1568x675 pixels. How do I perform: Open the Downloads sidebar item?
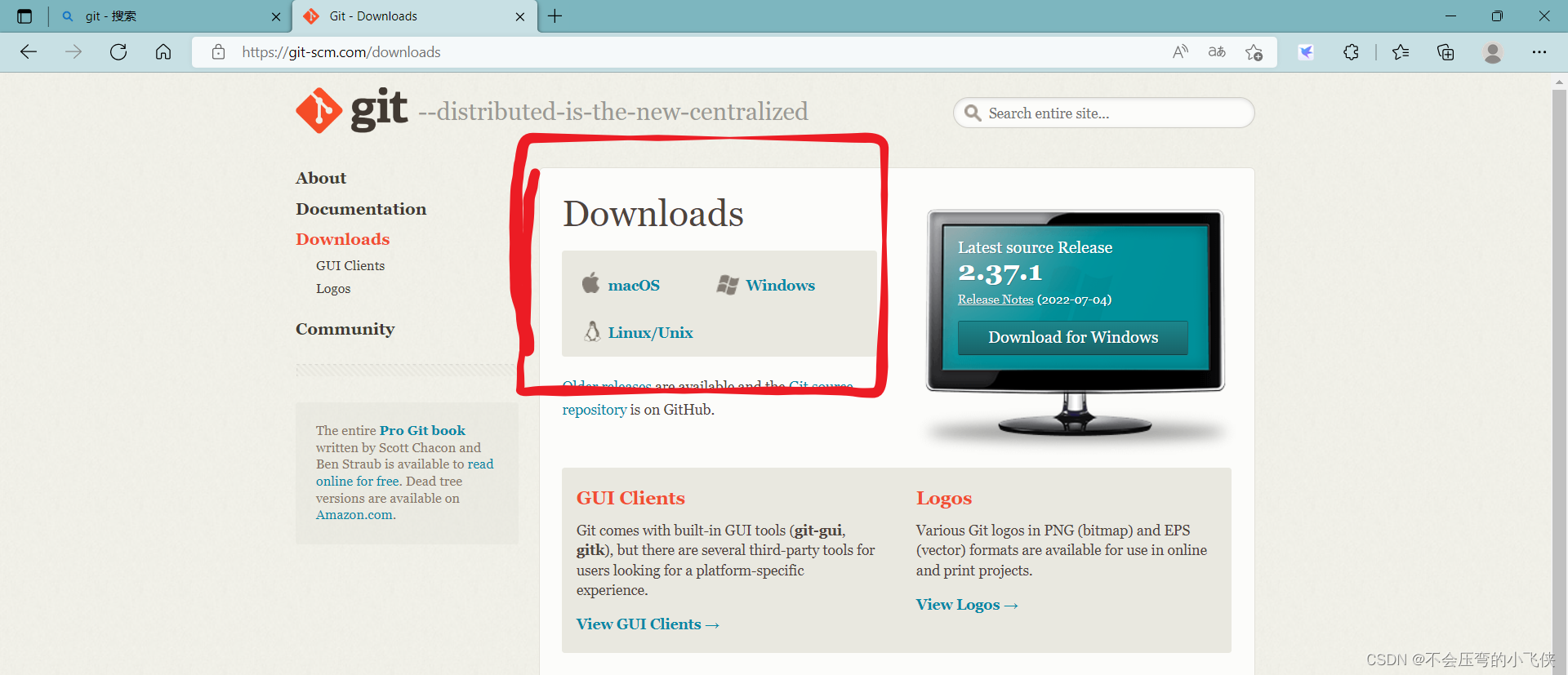coord(342,239)
